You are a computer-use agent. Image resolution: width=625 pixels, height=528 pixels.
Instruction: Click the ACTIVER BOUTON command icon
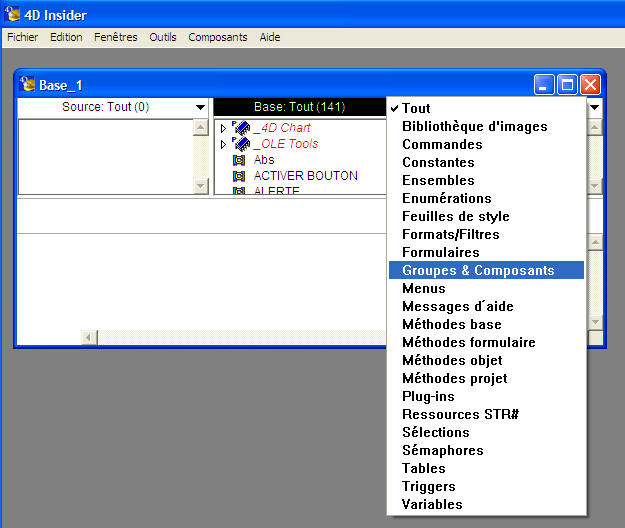(239, 176)
